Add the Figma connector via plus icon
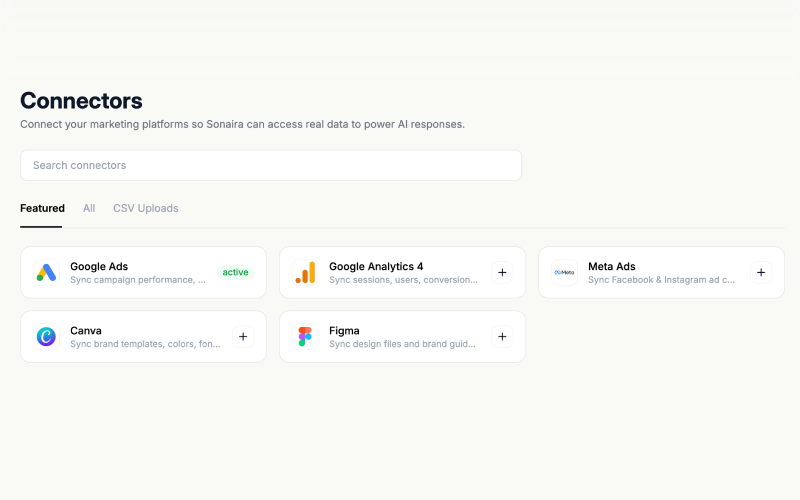The height and width of the screenshot is (500, 800). pyautogui.click(x=502, y=337)
